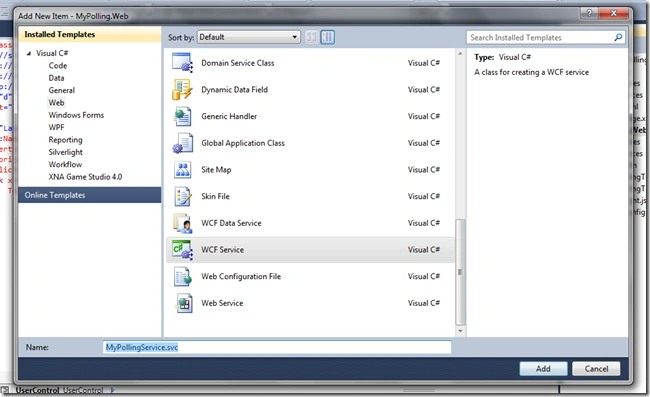Click the Global Application Class label
Image resolution: width=650 pixels, height=397 pixels.
243,143
